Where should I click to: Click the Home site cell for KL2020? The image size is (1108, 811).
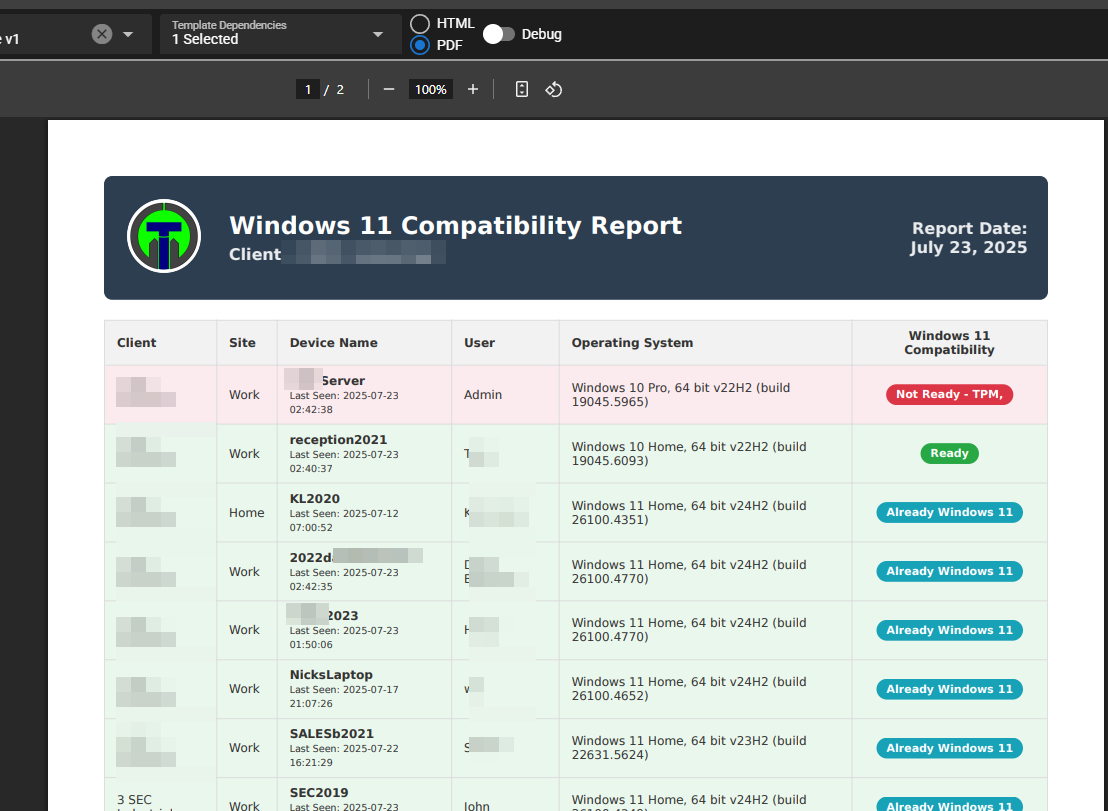247,513
